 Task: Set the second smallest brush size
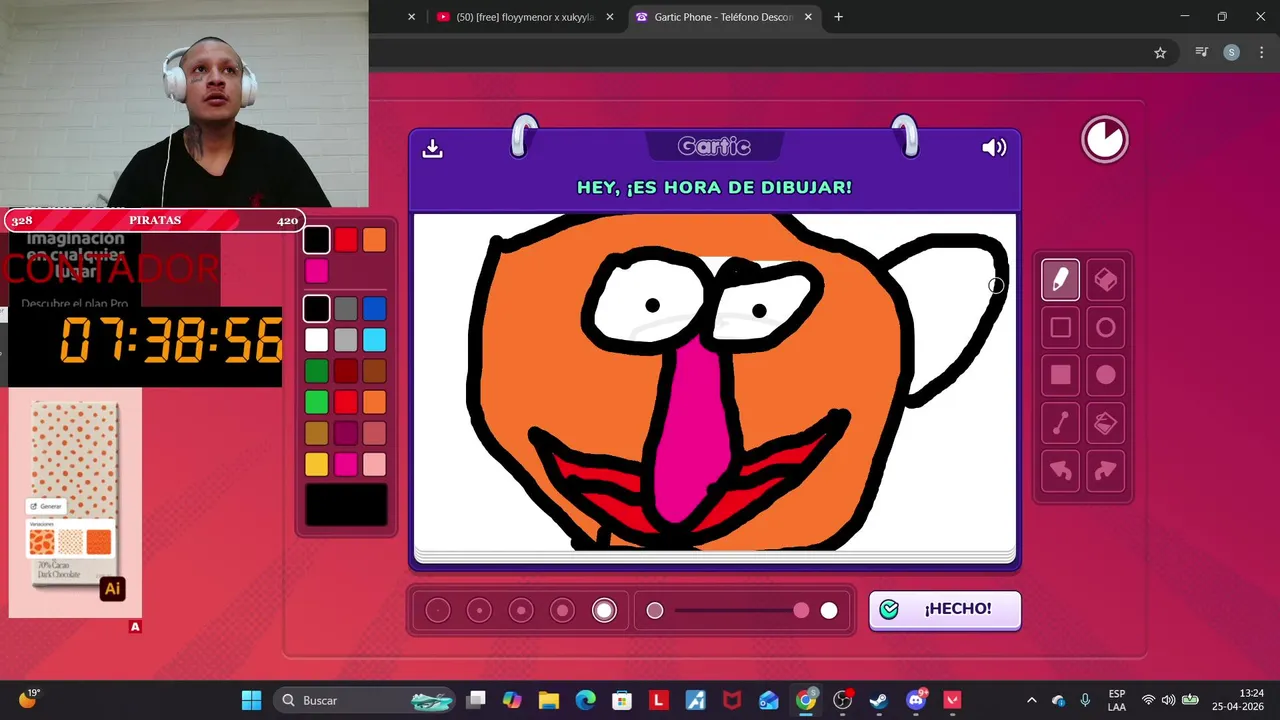click(x=479, y=610)
